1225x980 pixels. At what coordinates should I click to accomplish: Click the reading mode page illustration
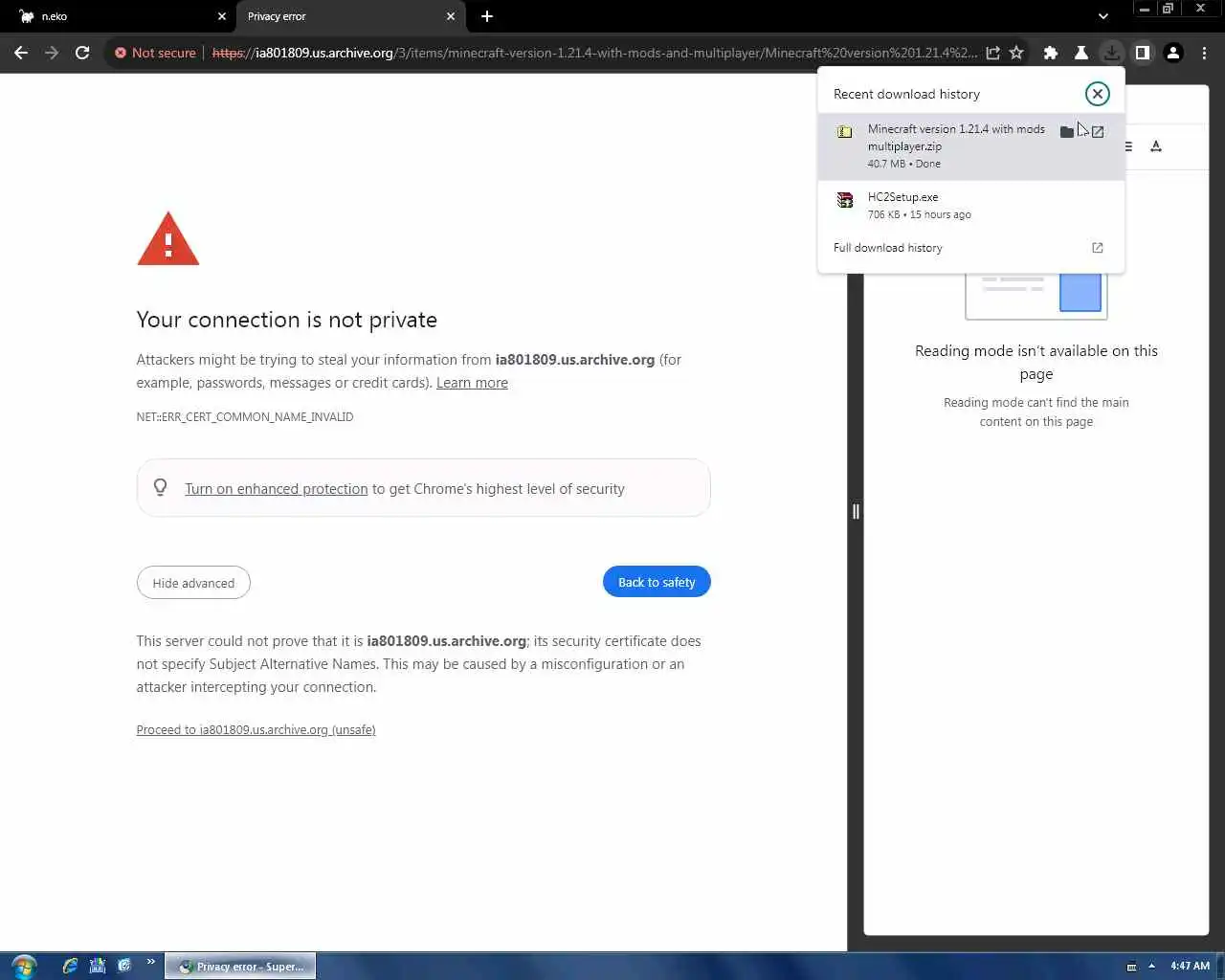pos(1036,296)
